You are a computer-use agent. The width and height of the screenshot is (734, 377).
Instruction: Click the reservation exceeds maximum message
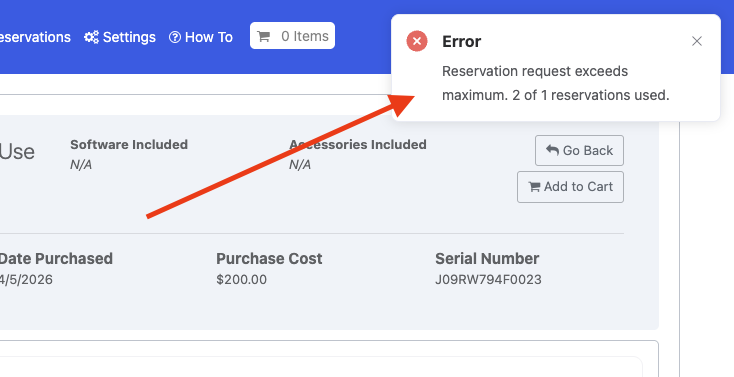tap(556, 83)
